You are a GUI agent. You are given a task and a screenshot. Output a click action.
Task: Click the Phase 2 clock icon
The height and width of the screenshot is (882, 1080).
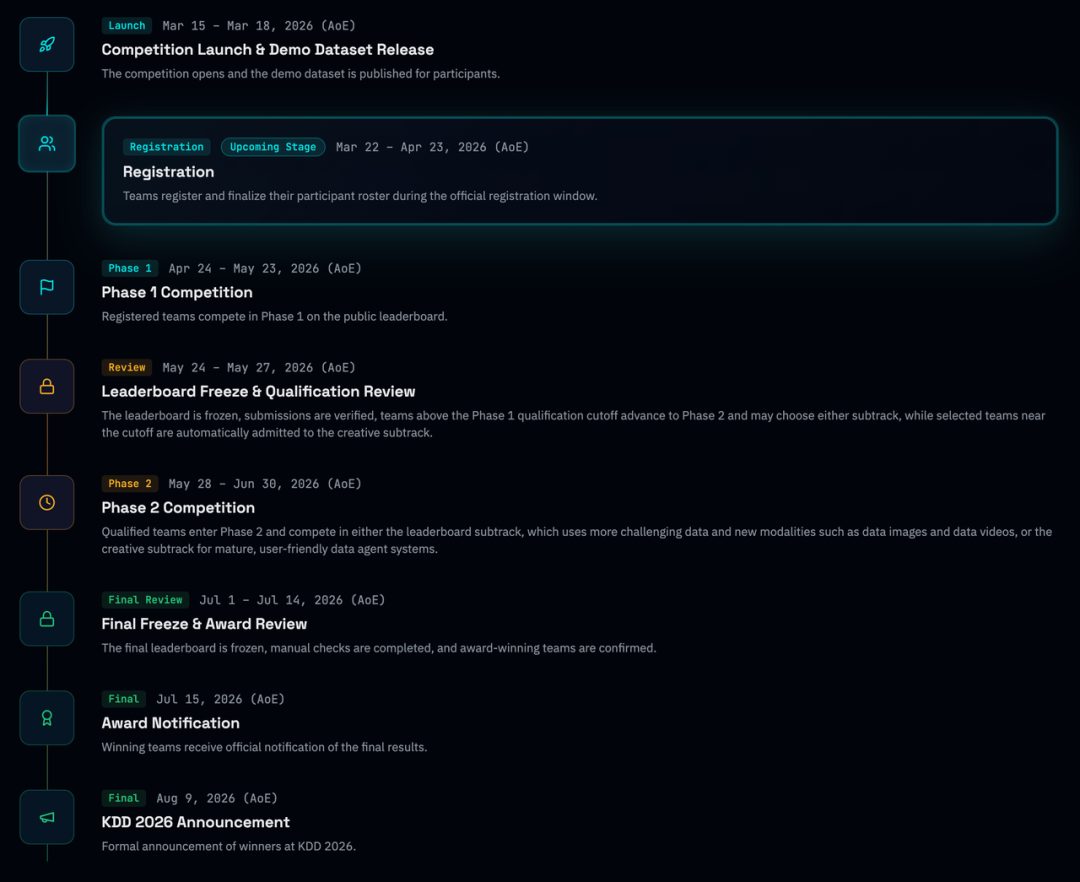[47, 502]
